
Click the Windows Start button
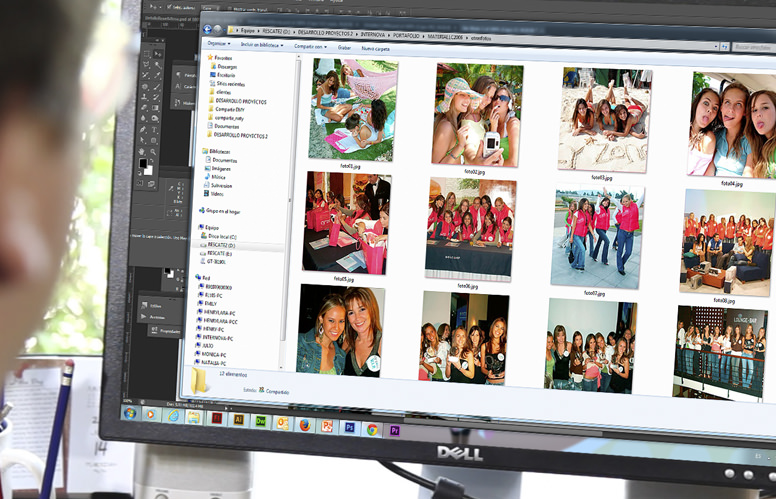[130, 413]
